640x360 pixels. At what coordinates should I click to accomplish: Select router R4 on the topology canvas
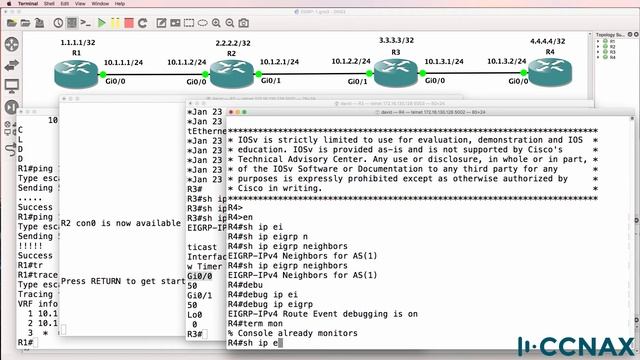550,72
